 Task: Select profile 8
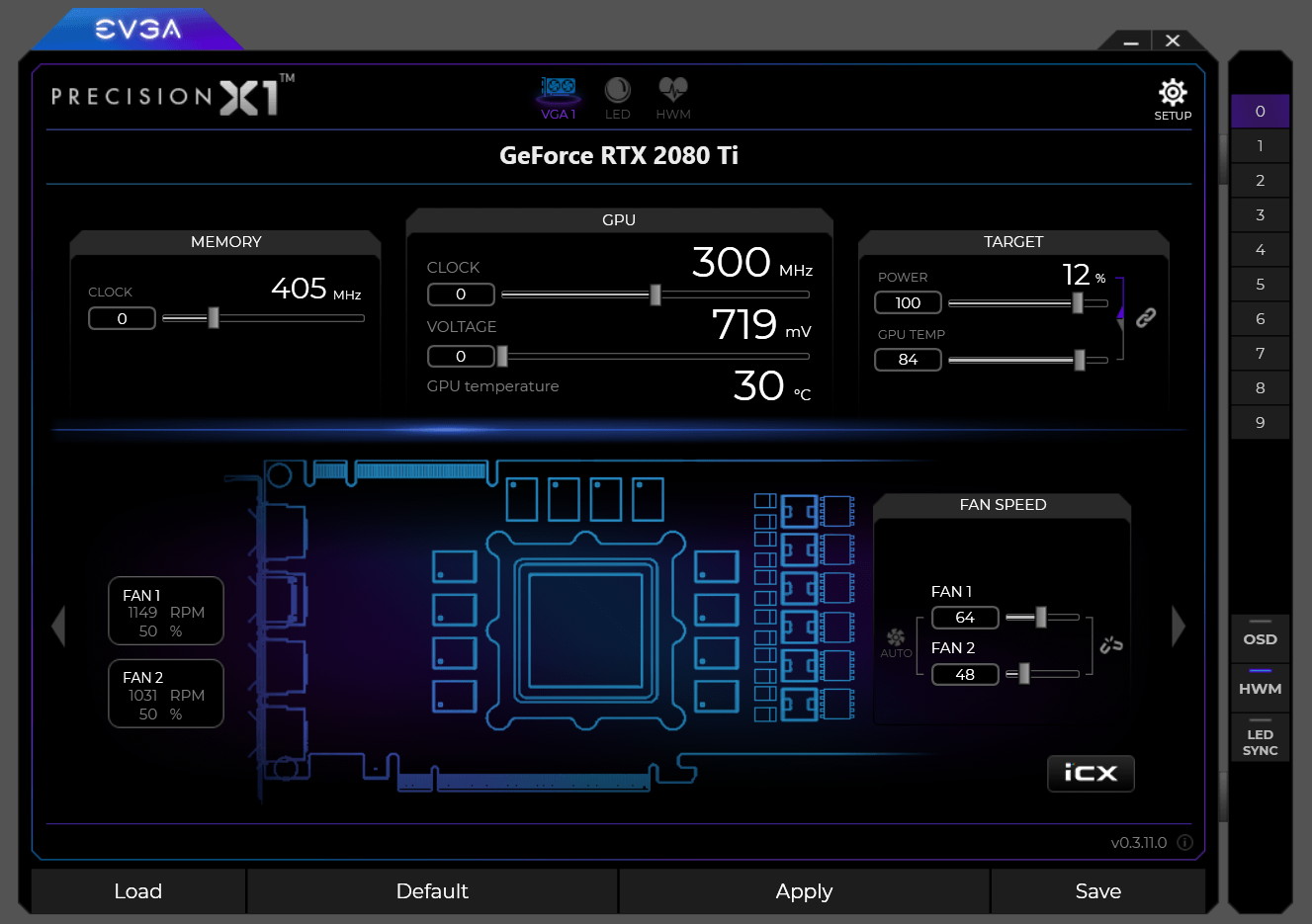[1260, 387]
